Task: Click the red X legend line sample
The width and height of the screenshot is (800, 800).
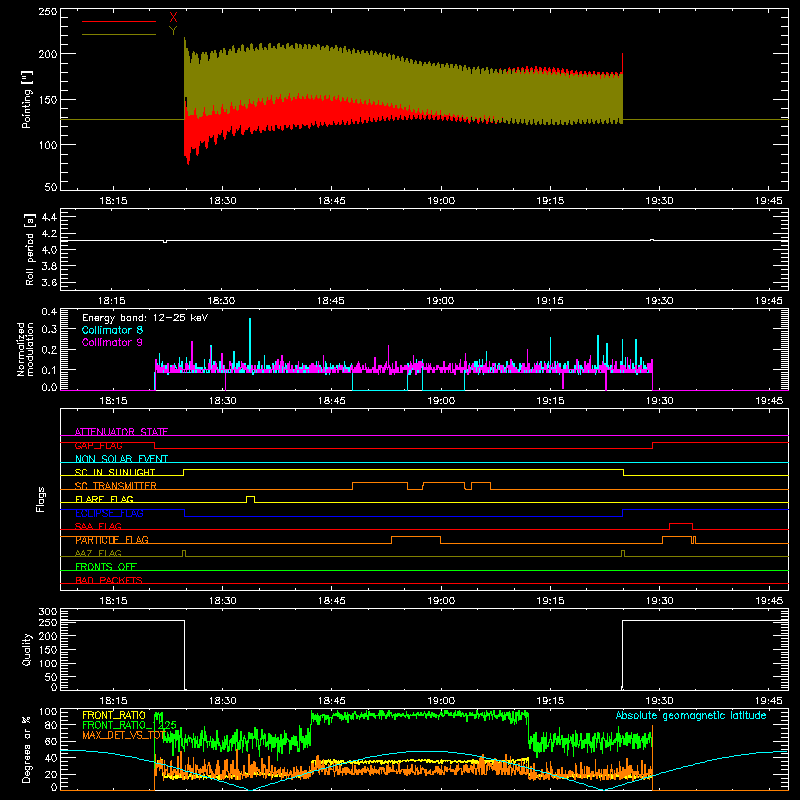Action: coord(118,21)
